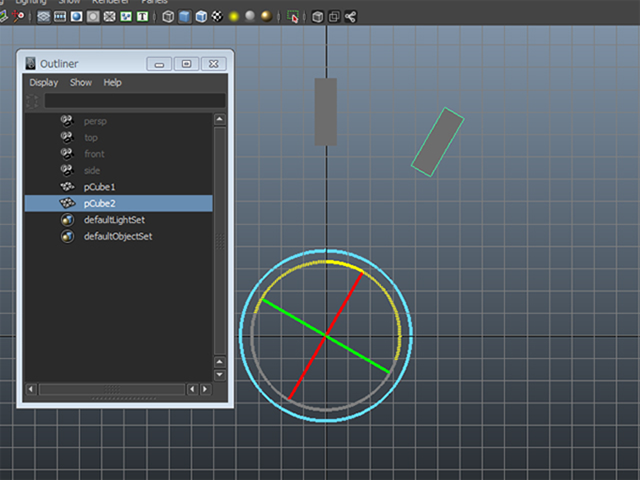Open the Outliner Show menu
640x480 pixels.
click(x=81, y=82)
